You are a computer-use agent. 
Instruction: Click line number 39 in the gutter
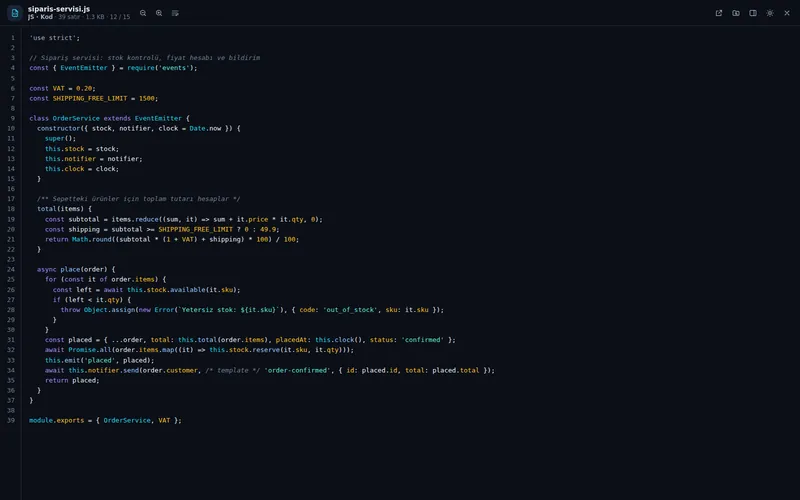tap(11, 420)
